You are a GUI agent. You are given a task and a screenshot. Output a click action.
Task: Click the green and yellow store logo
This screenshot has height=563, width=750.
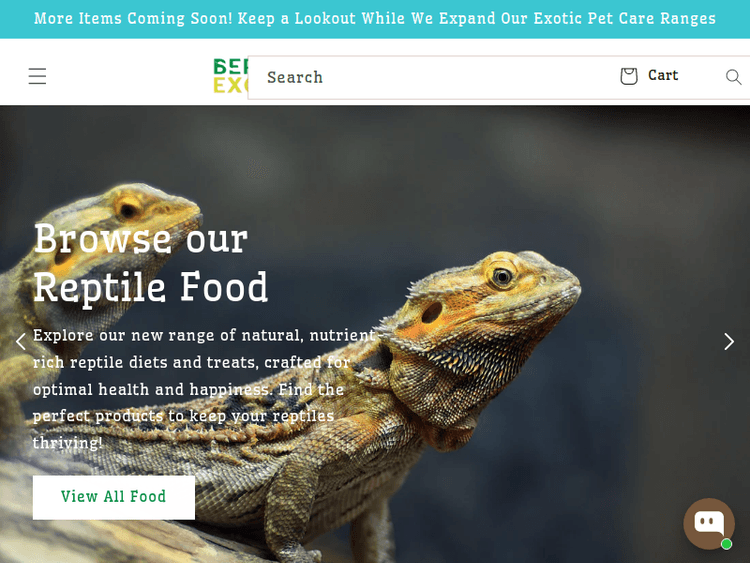pos(231,76)
